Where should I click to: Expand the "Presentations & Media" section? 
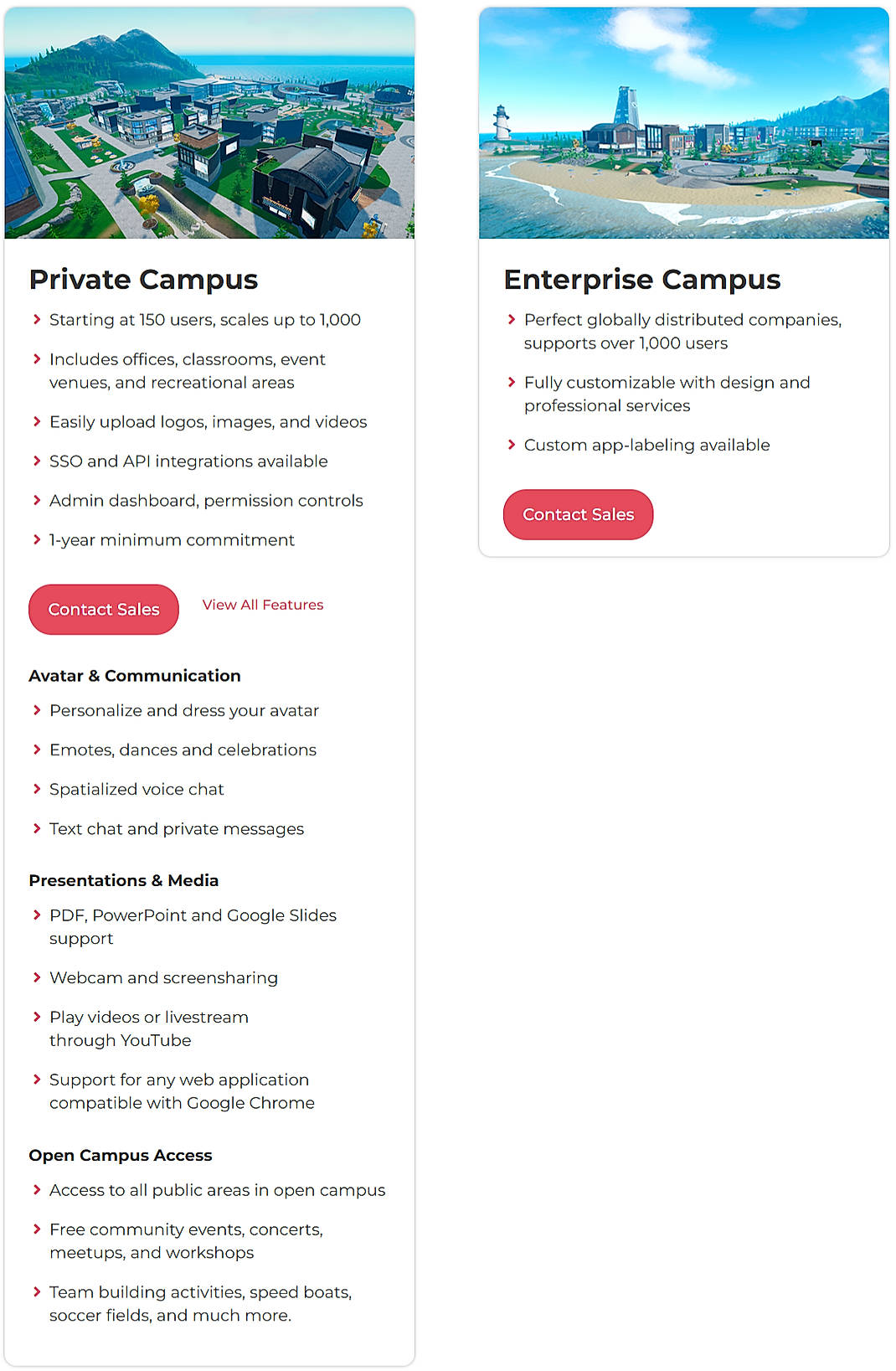[124, 880]
